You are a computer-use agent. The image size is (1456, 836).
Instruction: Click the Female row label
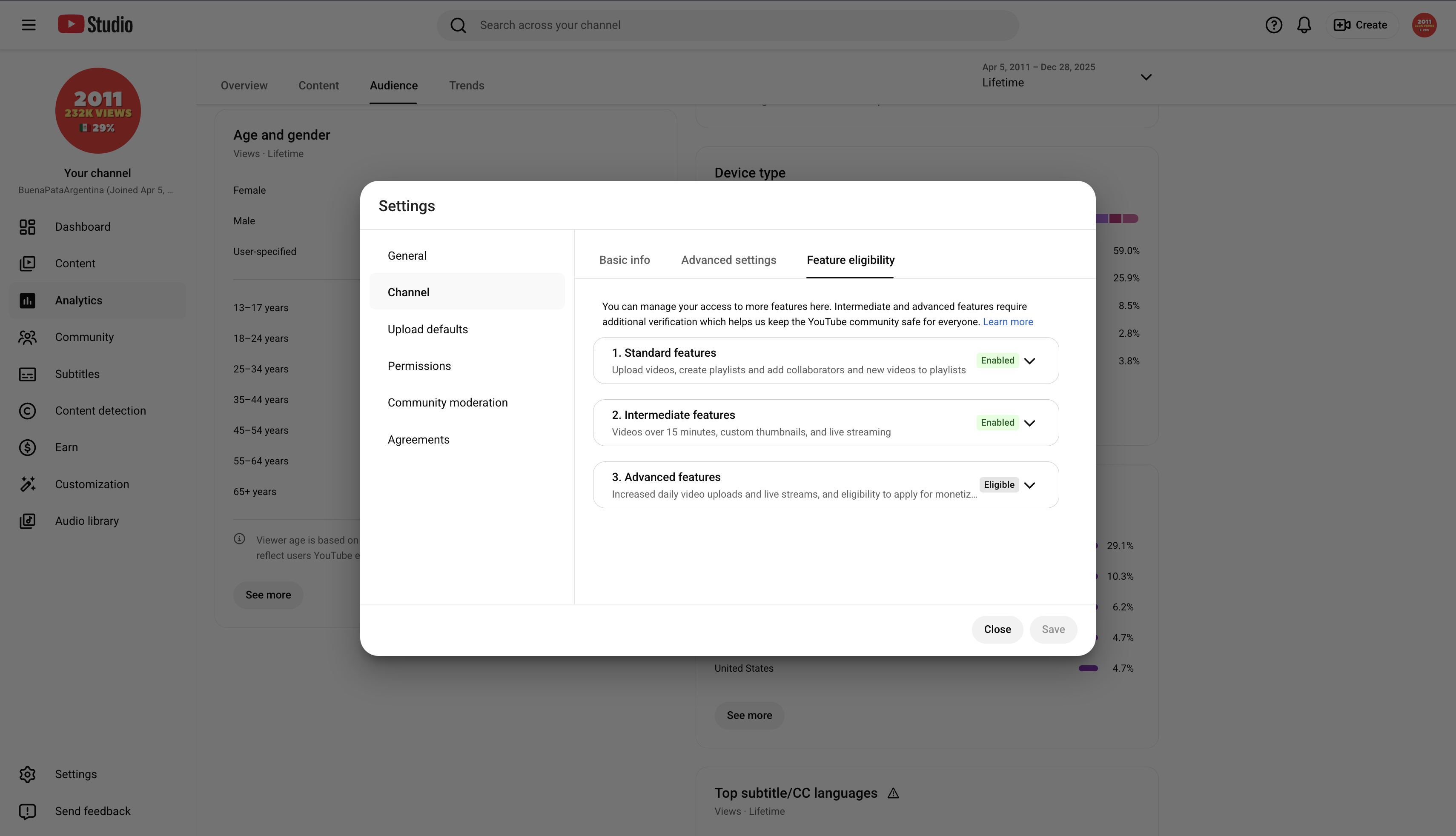pyautogui.click(x=249, y=190)
